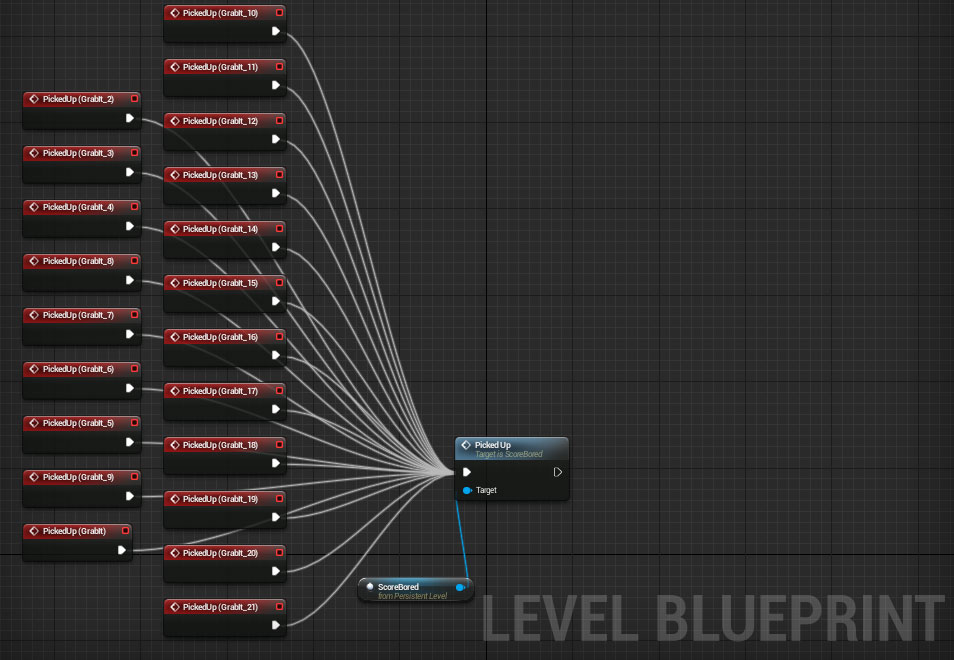Click the exec input pin of Picked Up function
954x660 pixels.
tap(467, 472)
